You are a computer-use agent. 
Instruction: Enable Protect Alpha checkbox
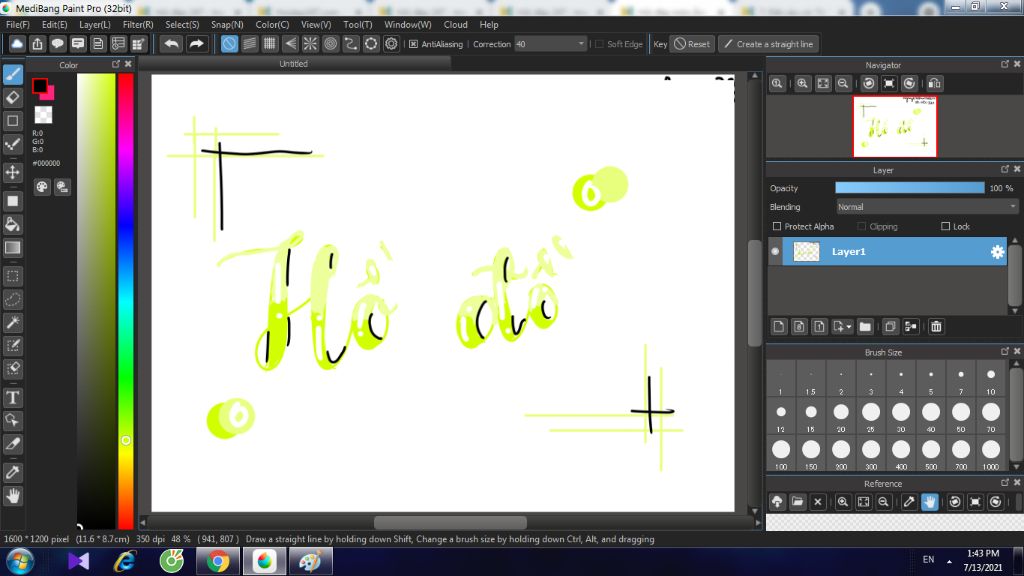coord(777,227)
